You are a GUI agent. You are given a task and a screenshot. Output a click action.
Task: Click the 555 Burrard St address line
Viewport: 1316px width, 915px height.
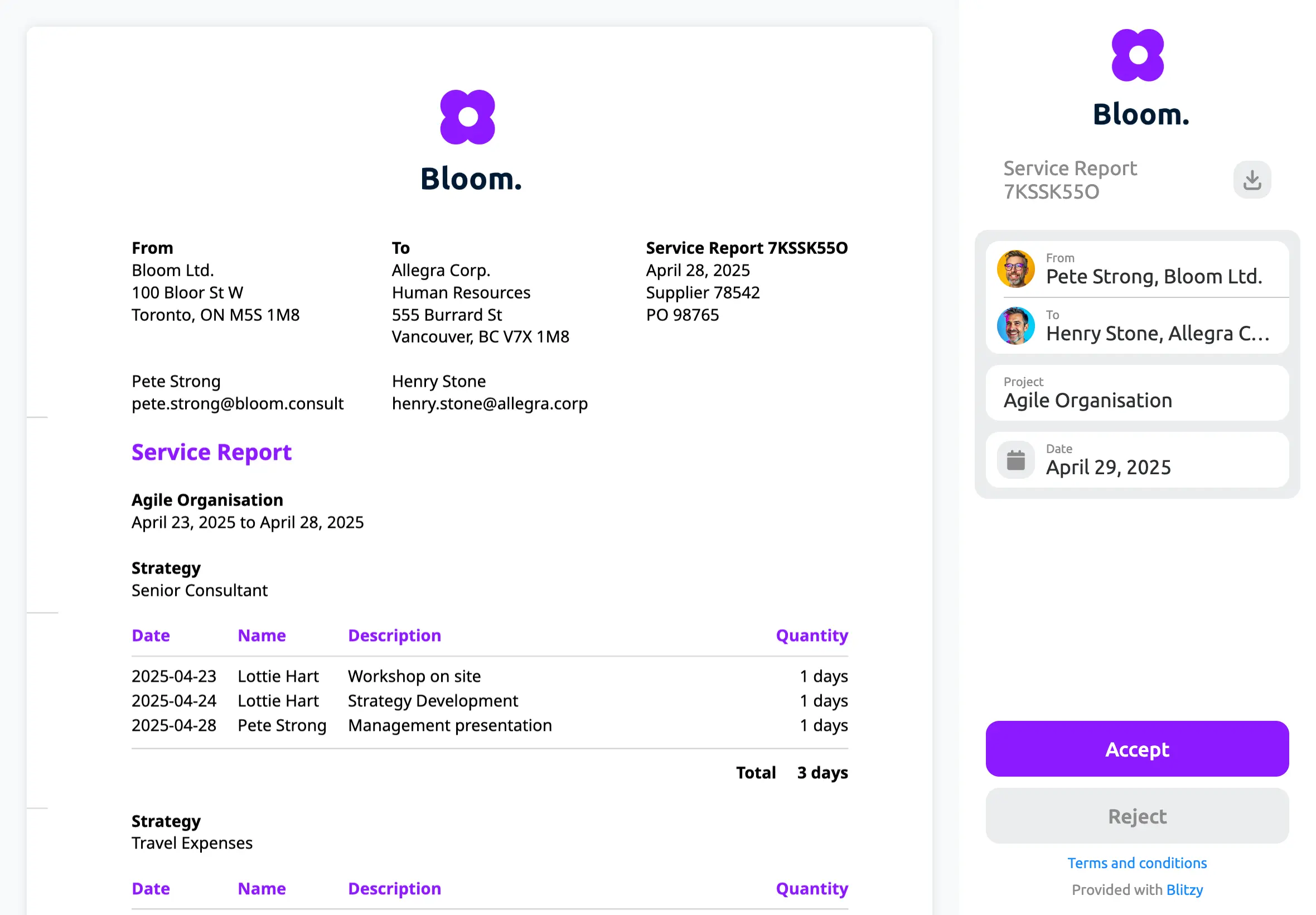[x=446, y=315]
